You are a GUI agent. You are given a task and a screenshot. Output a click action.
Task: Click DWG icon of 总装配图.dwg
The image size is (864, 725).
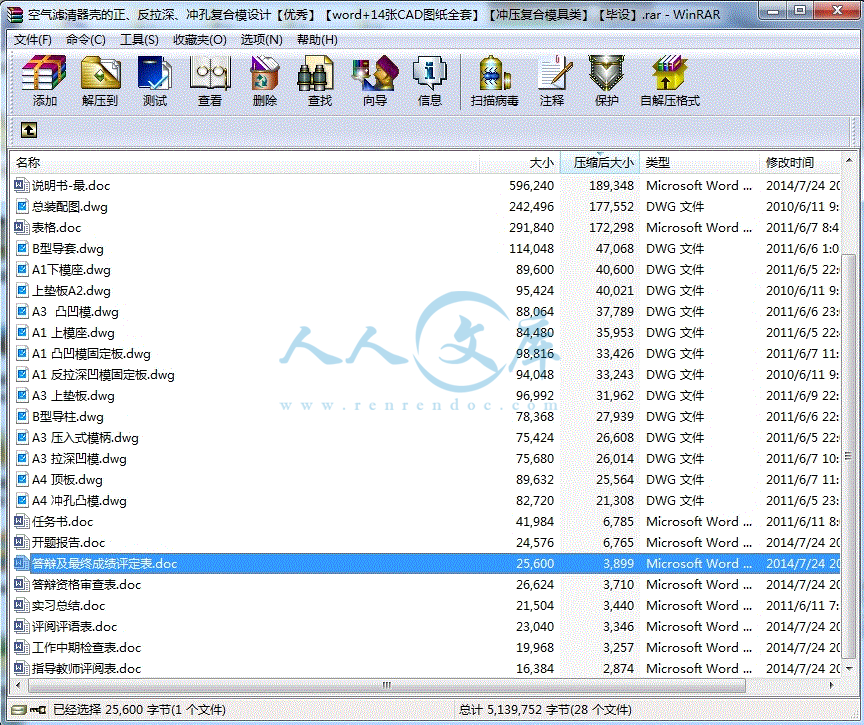22,207
